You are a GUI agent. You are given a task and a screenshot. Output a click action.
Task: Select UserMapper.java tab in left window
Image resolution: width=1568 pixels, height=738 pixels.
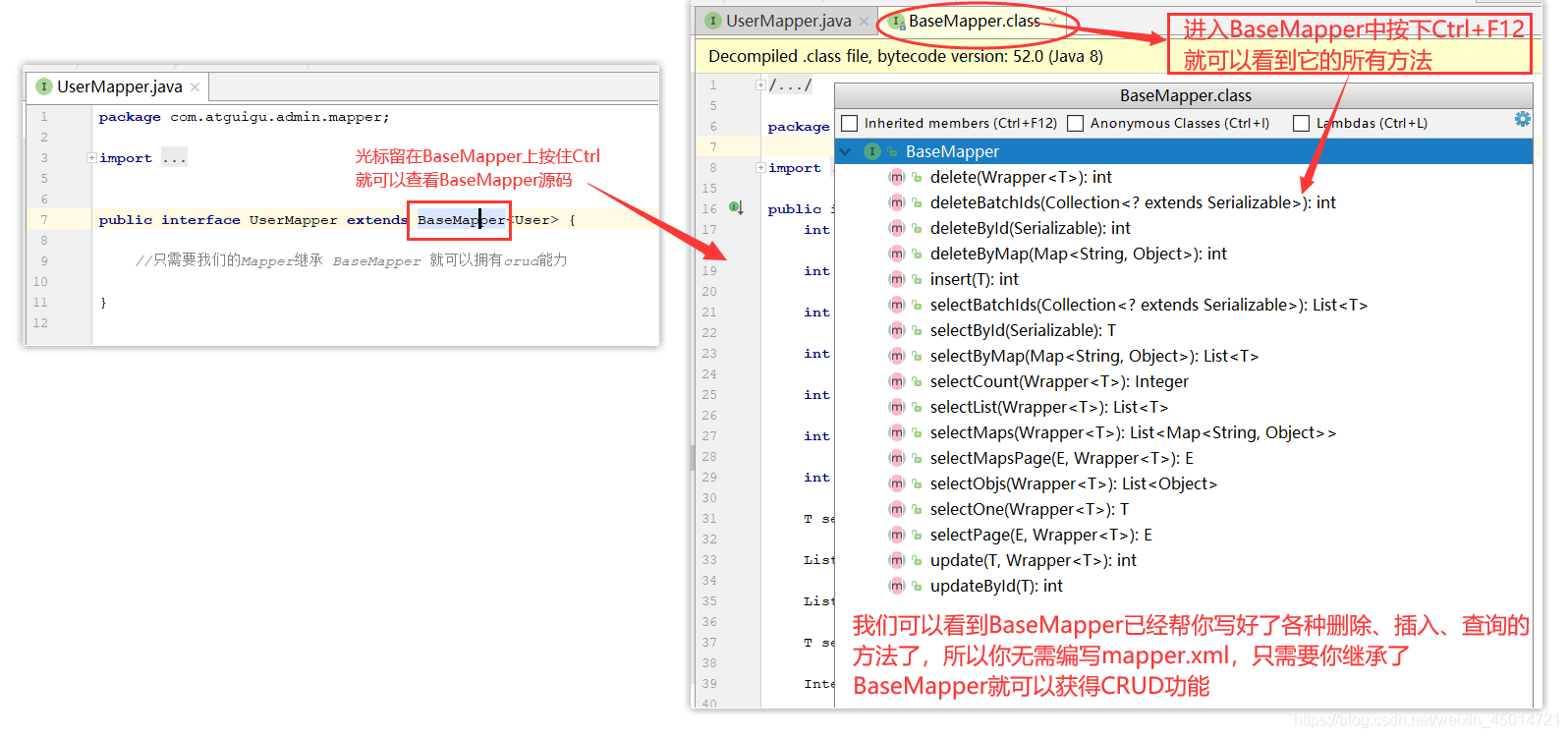pos(119,86)
